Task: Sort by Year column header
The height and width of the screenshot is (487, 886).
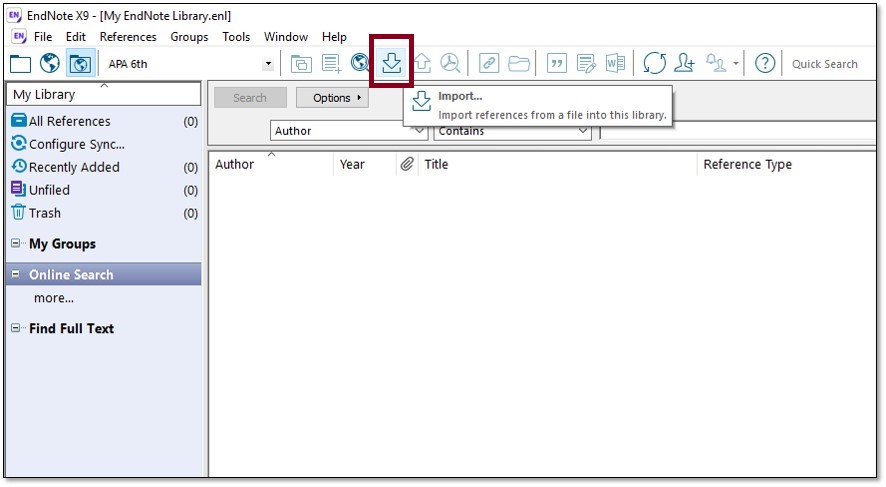Action: click(x=364, y=164)
